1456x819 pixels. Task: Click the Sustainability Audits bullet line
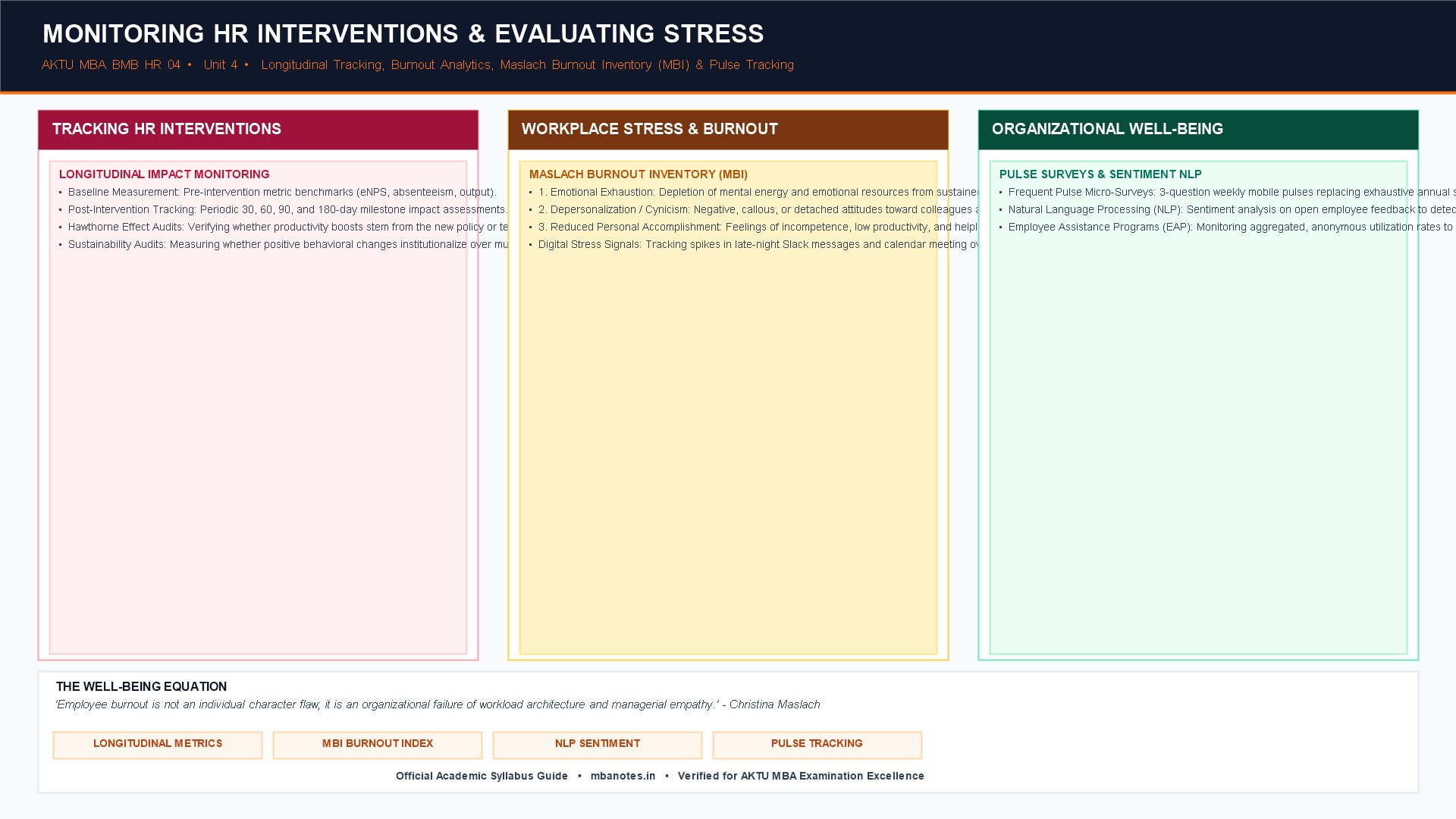coord(284,245)
